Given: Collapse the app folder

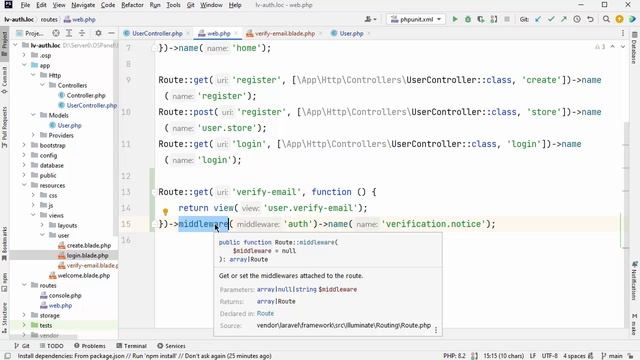Looking at the screenshot, I should [x=24, y=65].
